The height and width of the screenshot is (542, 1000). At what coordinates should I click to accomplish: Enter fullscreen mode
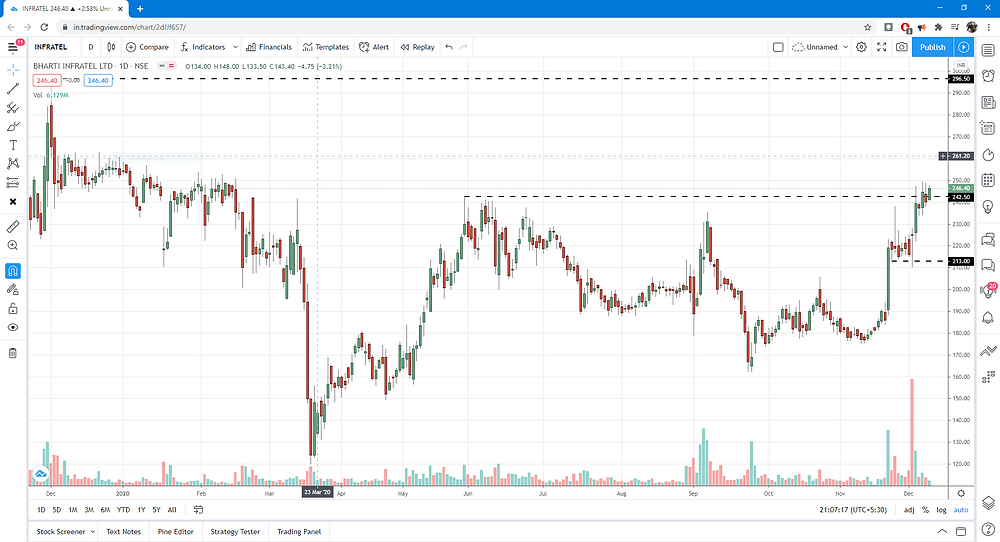click(881, 47)
